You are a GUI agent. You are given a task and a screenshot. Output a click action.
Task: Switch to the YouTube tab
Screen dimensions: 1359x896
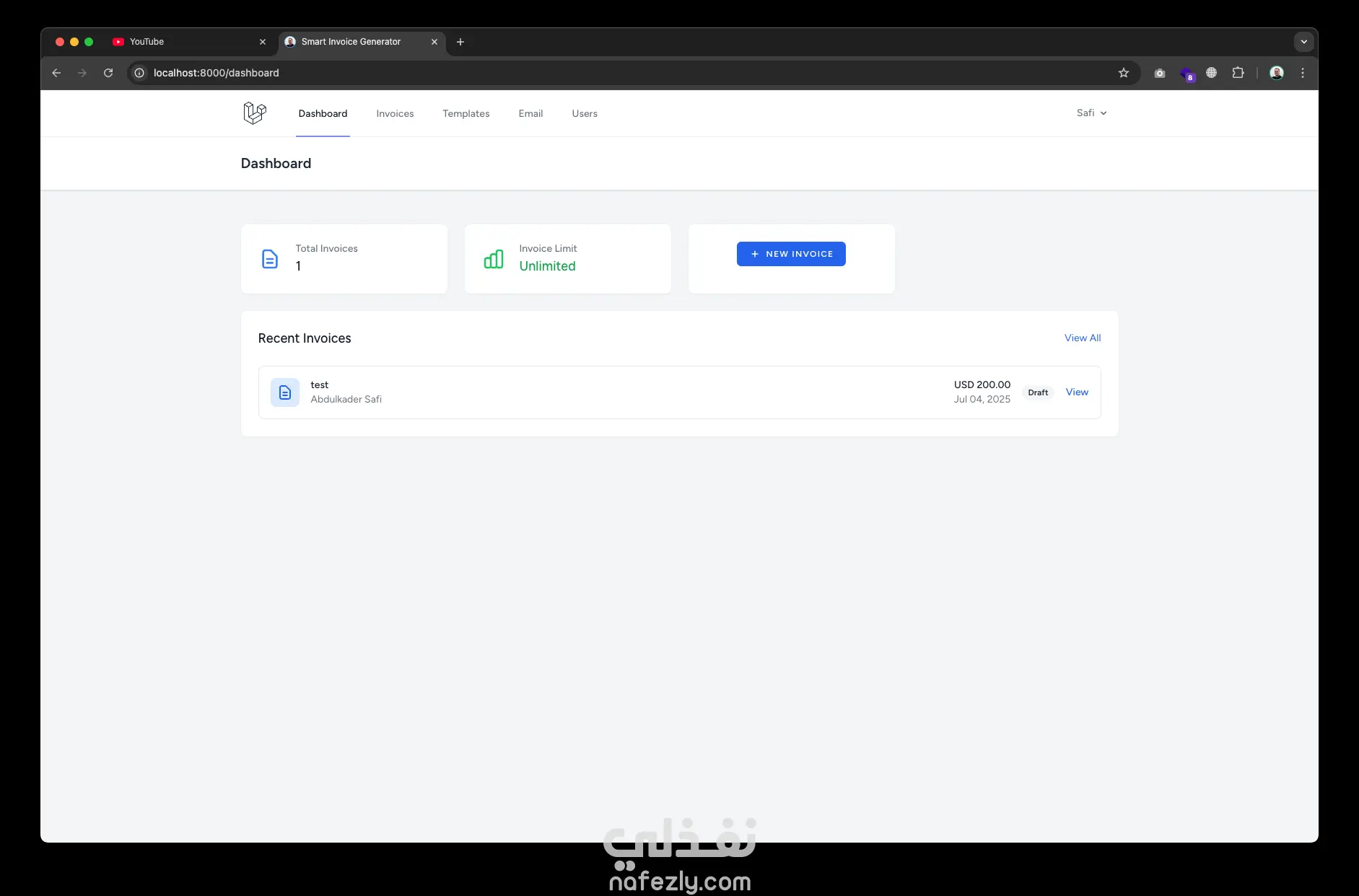[x=188, y=42]
